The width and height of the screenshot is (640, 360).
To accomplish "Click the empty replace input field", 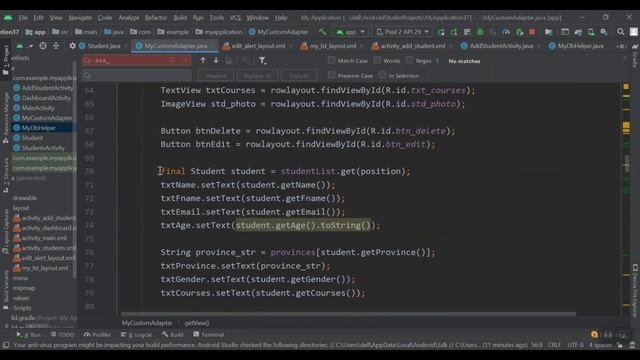I will pyautogui.click(x=136, y=76).
